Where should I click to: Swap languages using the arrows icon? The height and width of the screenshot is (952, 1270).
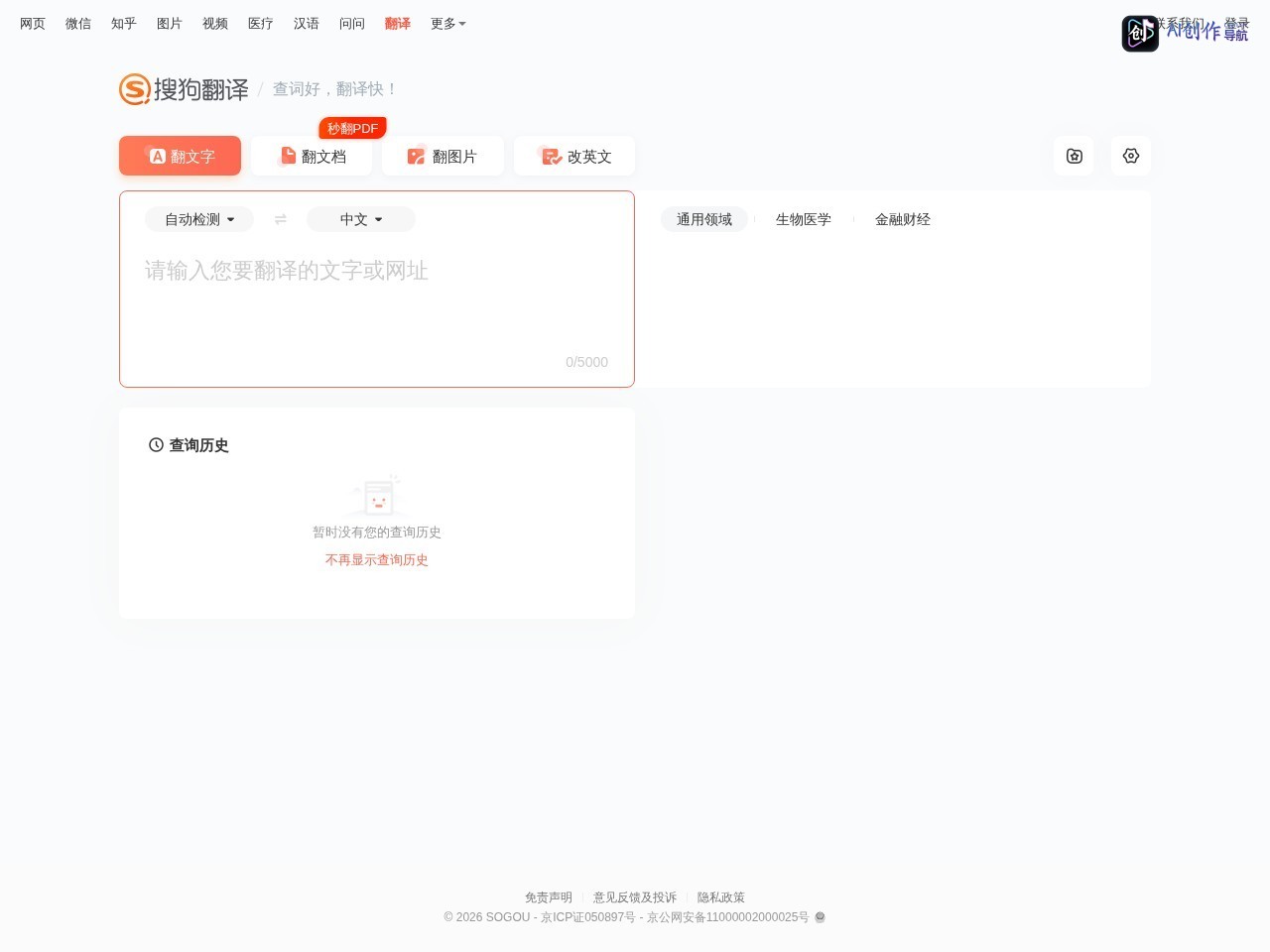(281, 219)
